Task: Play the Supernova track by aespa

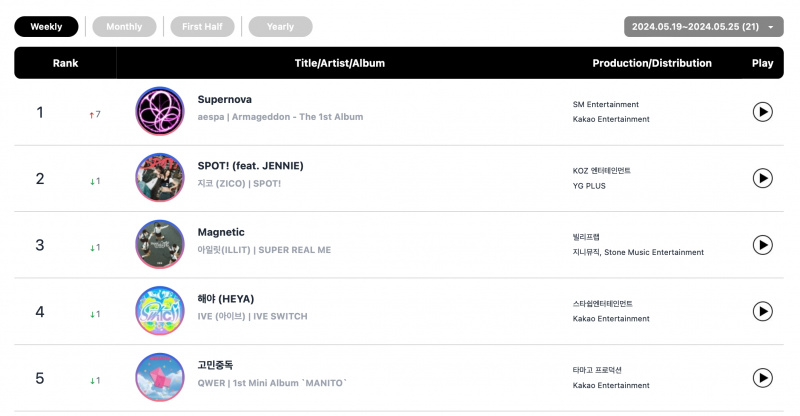Action: coord(762,112)
